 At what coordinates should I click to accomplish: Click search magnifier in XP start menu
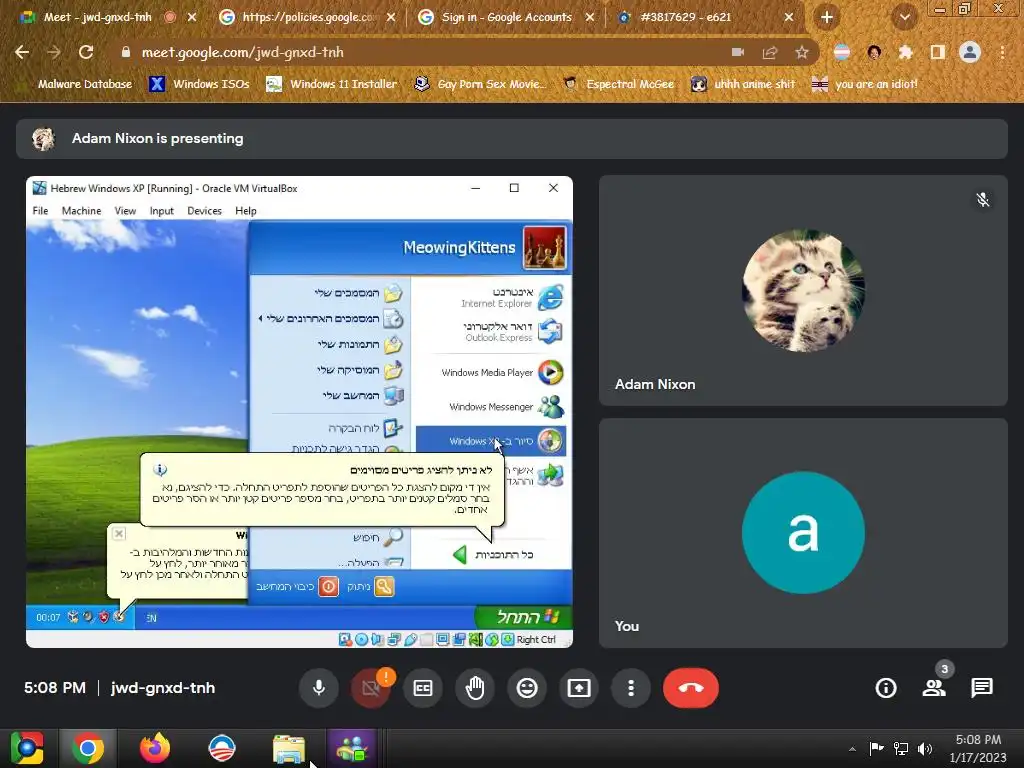[392, 537]
